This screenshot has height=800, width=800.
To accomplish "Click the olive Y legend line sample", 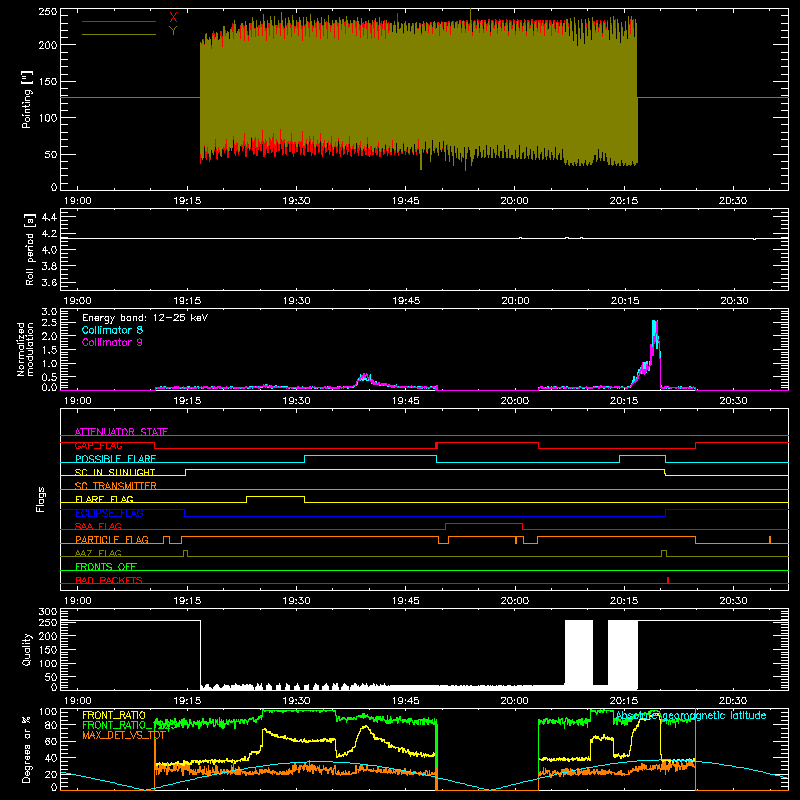I will pos(119,34).
